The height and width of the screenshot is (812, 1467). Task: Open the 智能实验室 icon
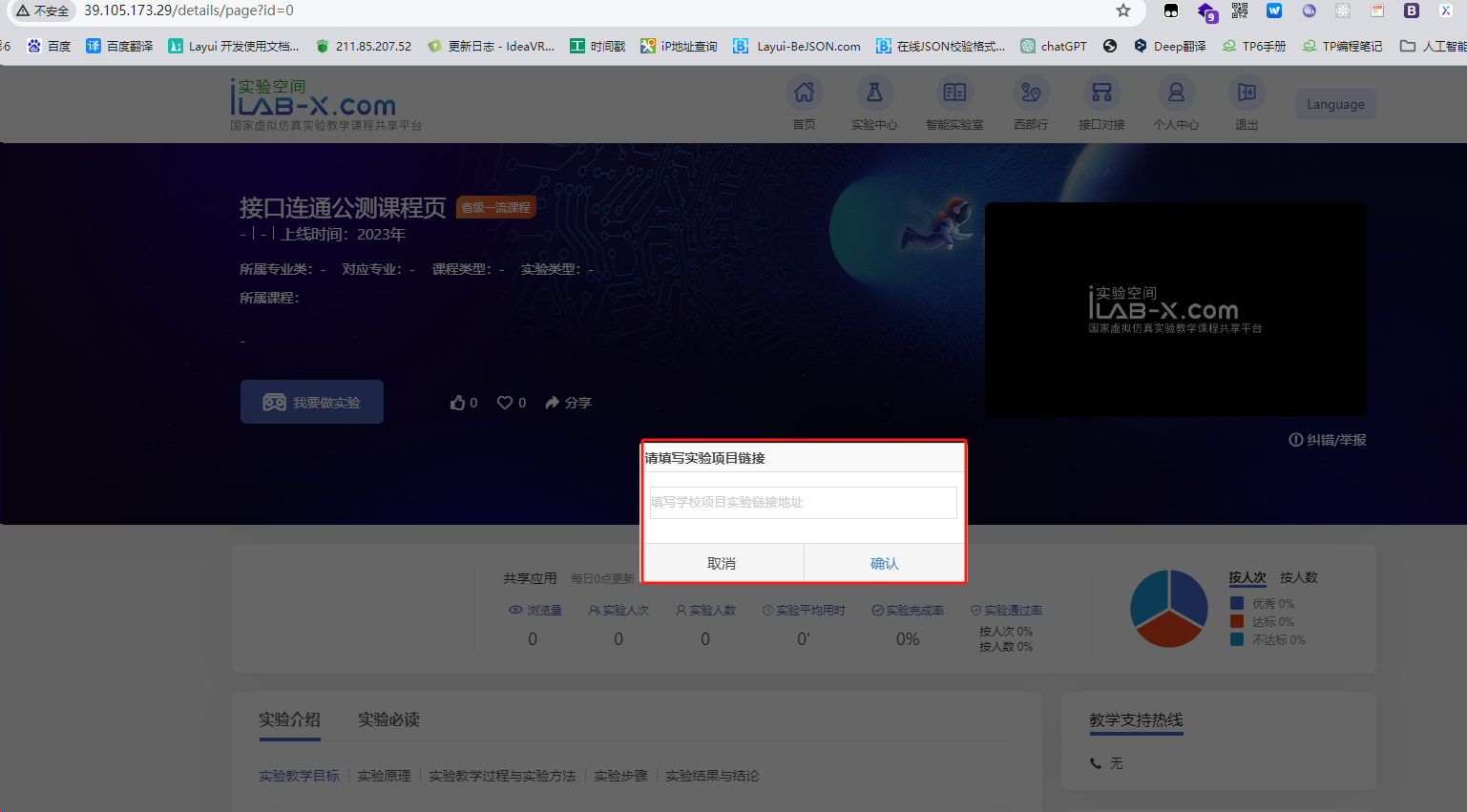tap(954, 93)
